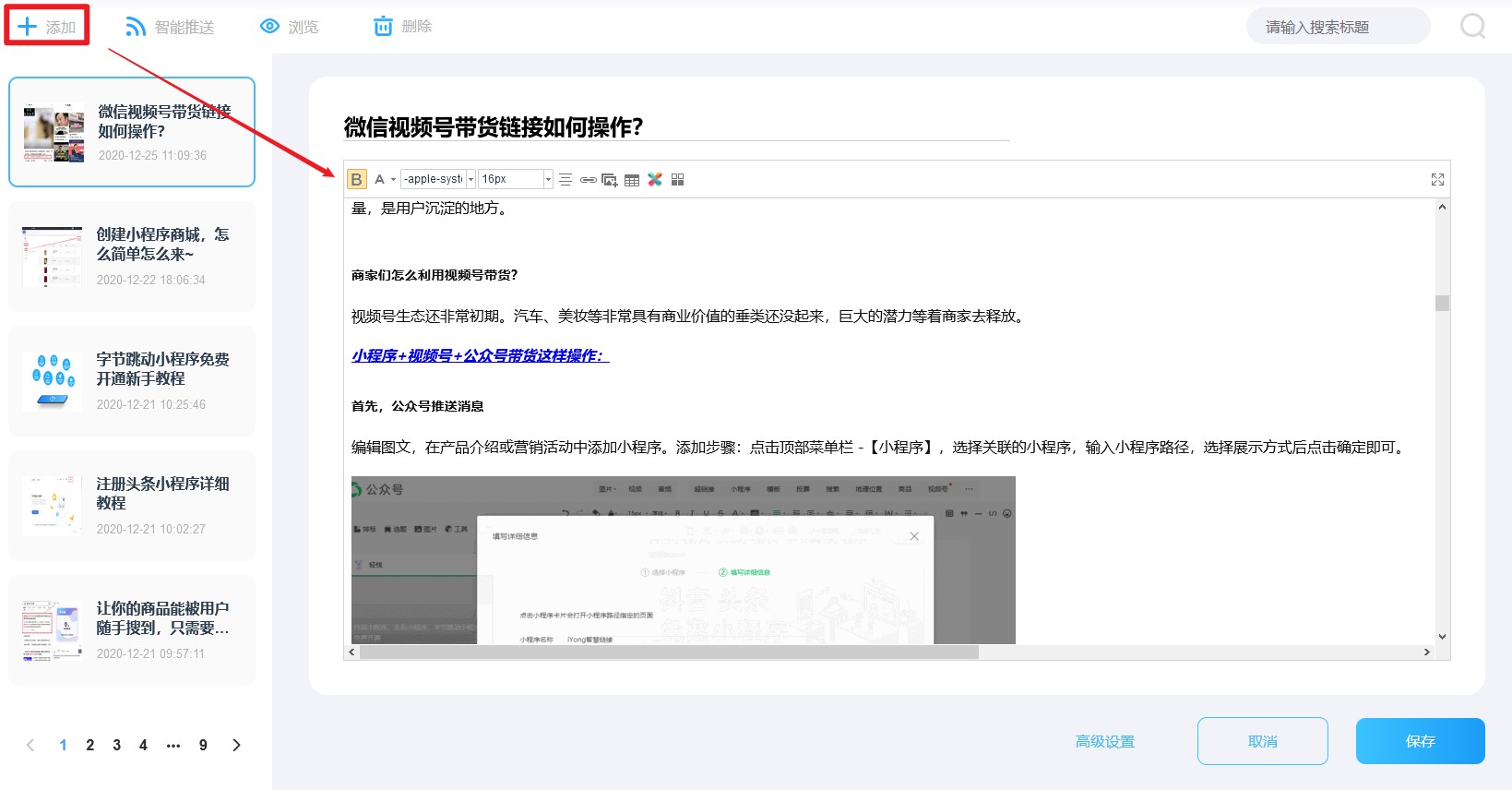Click editor horizontal scrollbar thumb
The width and height of the screenshot is (1512, 790).
tap(669, 652)
